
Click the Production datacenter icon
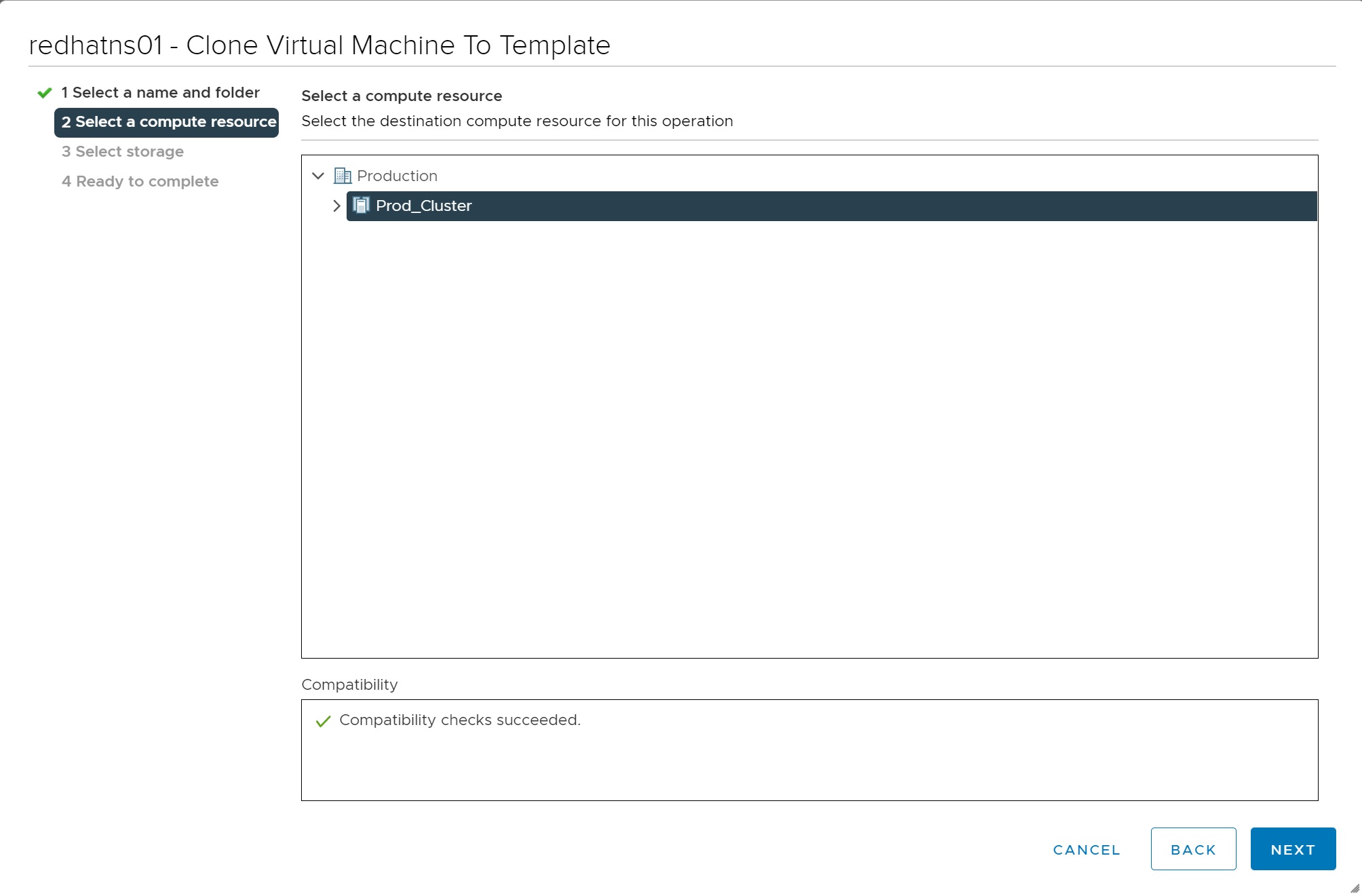click(x=343, y=176)
